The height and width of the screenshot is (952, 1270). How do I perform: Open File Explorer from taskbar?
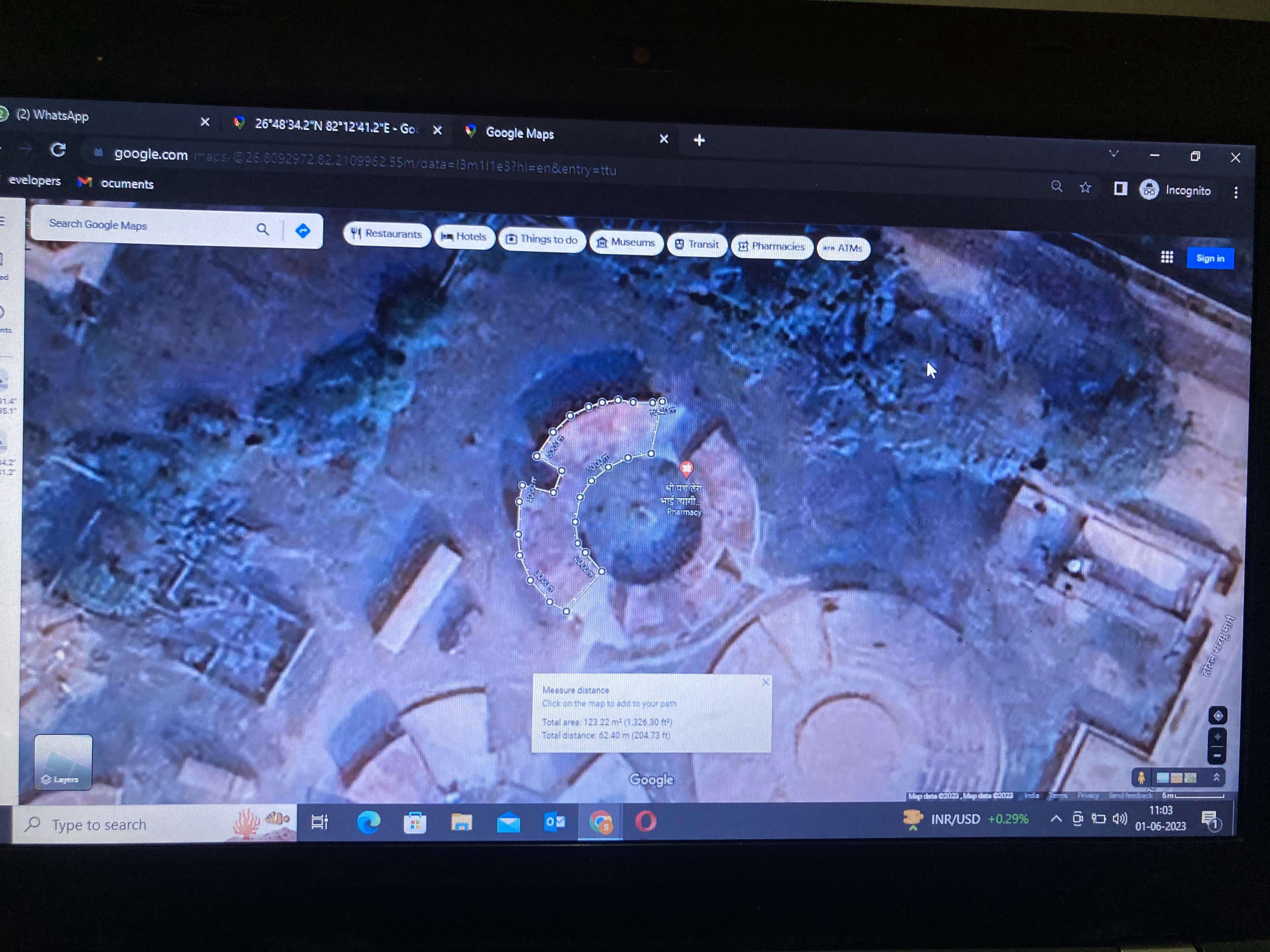coord(462,823)
